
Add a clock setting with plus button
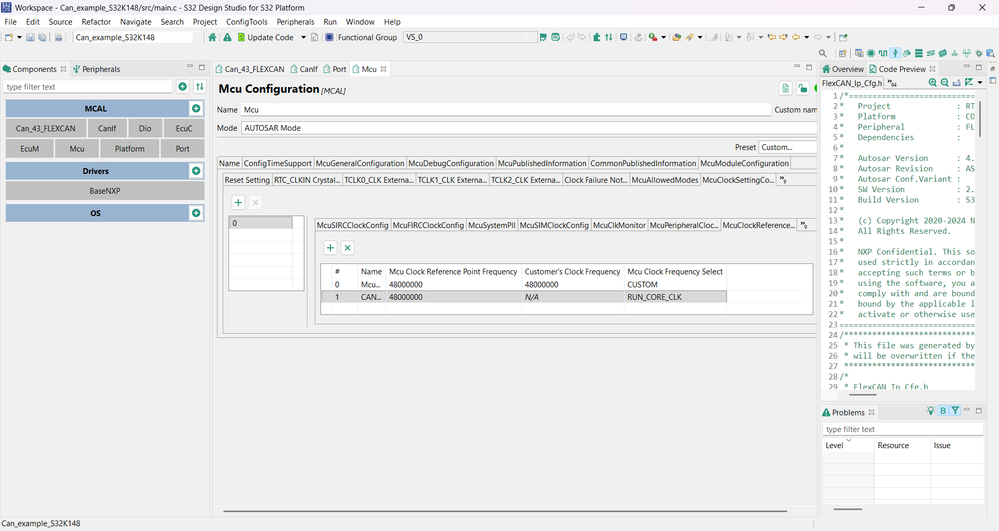click(238, 203)
